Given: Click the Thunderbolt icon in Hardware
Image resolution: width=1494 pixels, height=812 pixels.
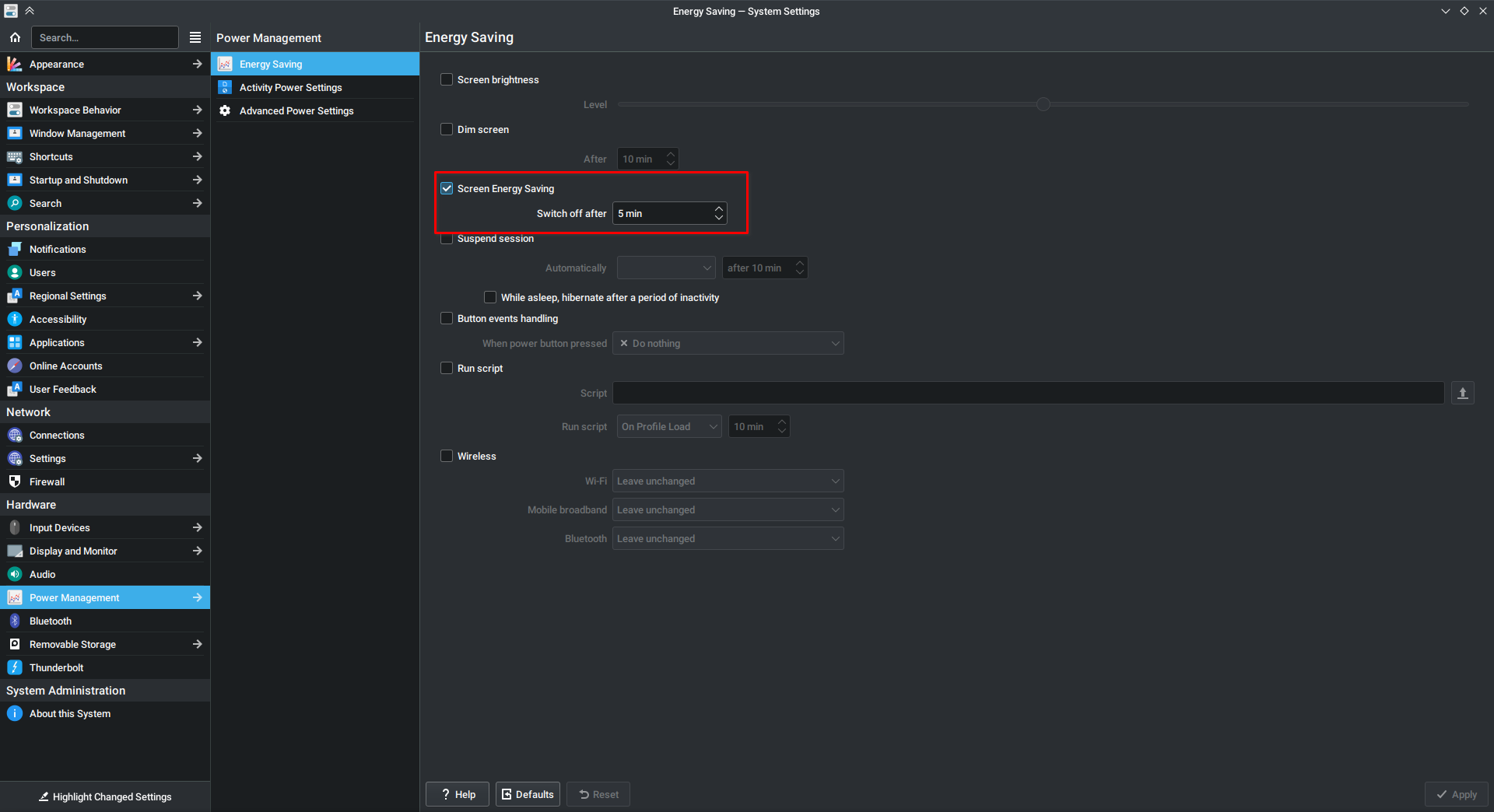Looking at the screenshot, I should point(15,667).
